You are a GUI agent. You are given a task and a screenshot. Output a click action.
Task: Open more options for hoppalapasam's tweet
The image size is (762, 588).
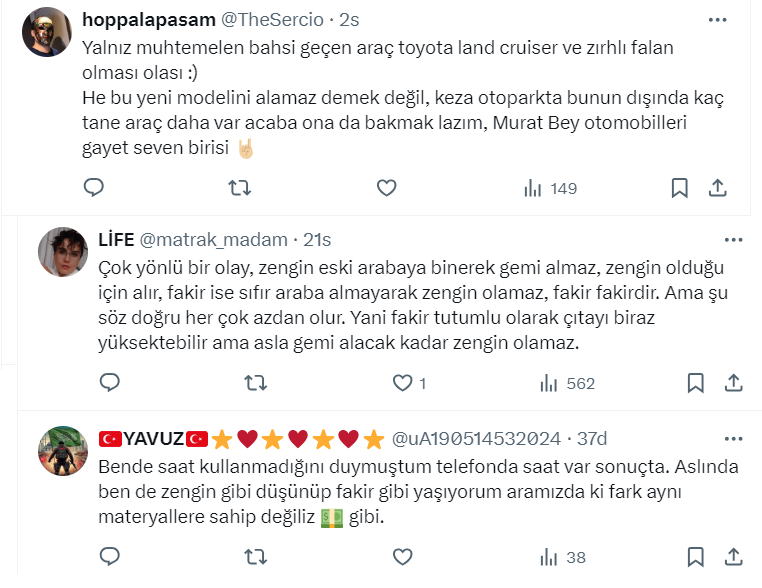718,19
